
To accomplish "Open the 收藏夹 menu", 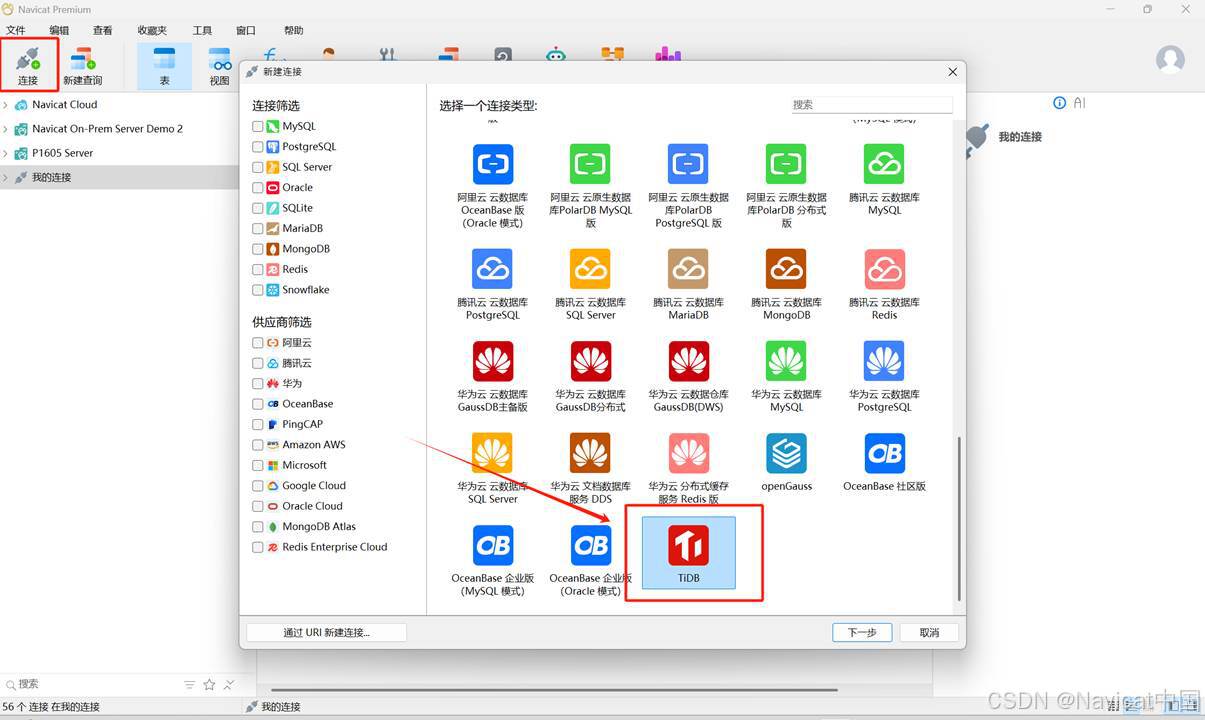I will click(153, 31).
